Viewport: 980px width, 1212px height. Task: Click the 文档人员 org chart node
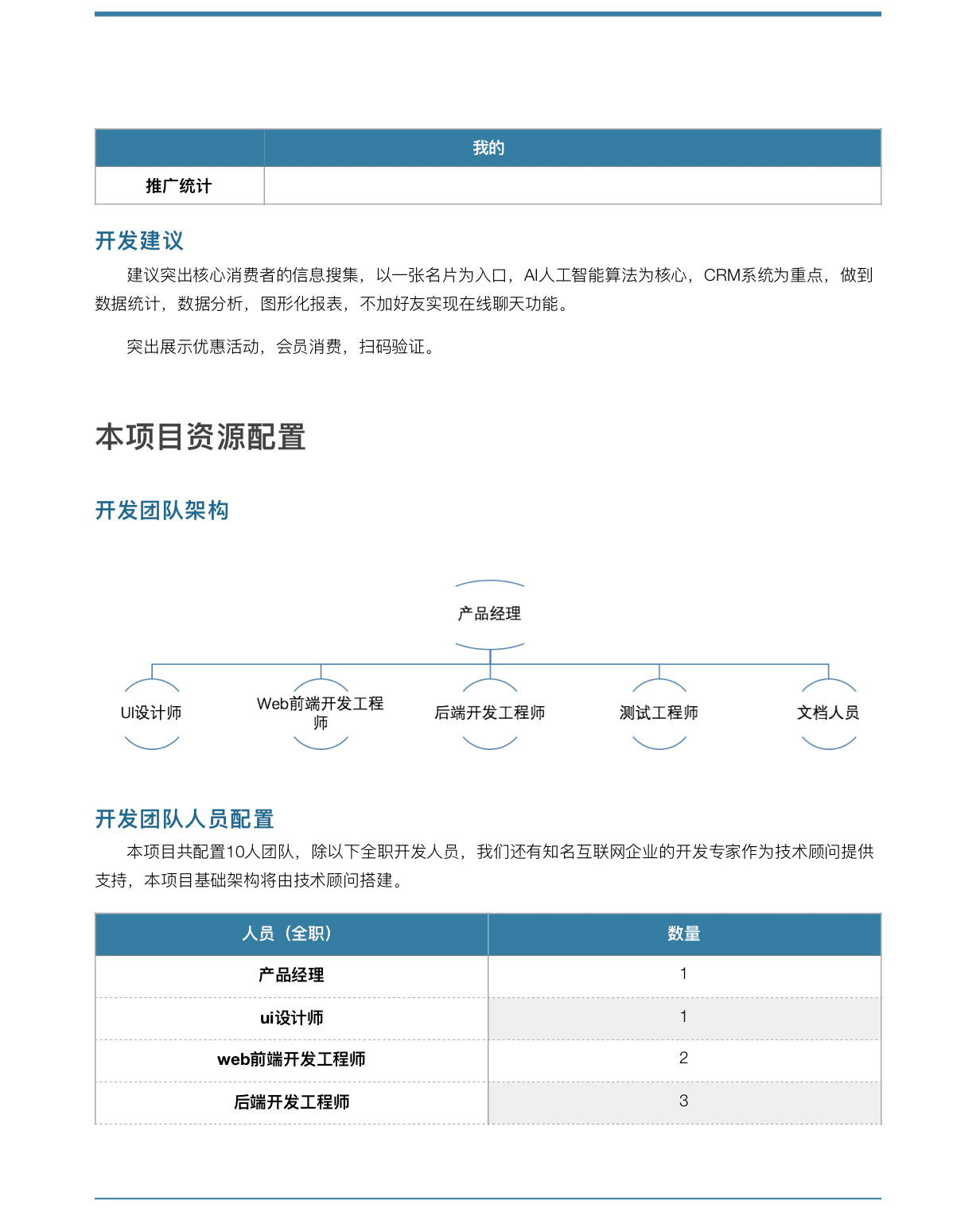(828, 713)
